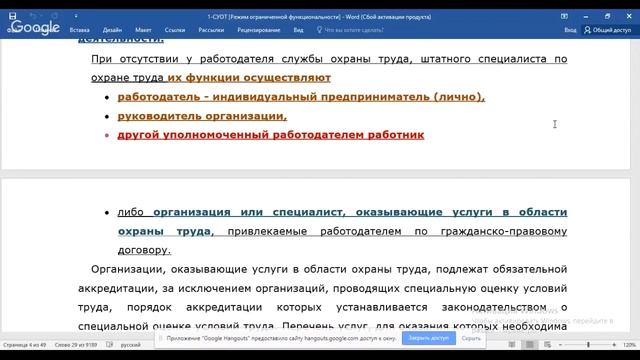Image resolution: width=640 pixels, height=360 pixels.
Task: Open the Ribbon Display Options icon
Action: pos(564,16)
